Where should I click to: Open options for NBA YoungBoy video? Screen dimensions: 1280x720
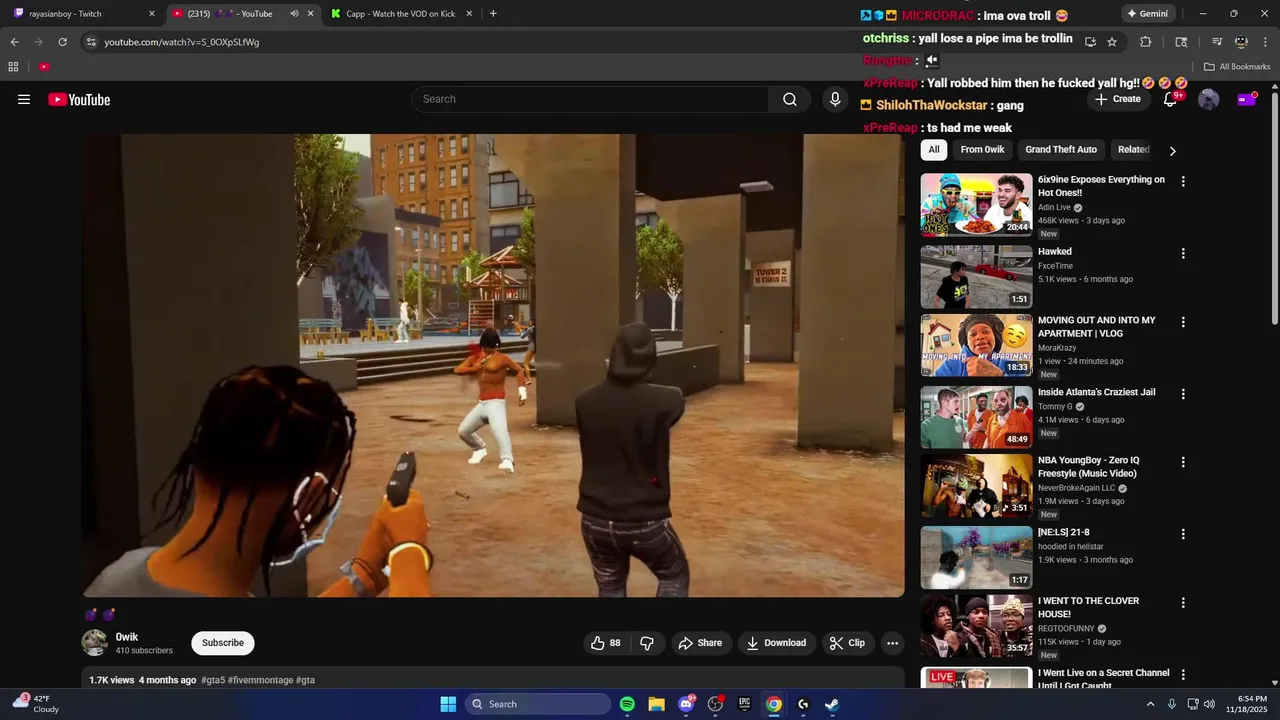[1183, 462]
